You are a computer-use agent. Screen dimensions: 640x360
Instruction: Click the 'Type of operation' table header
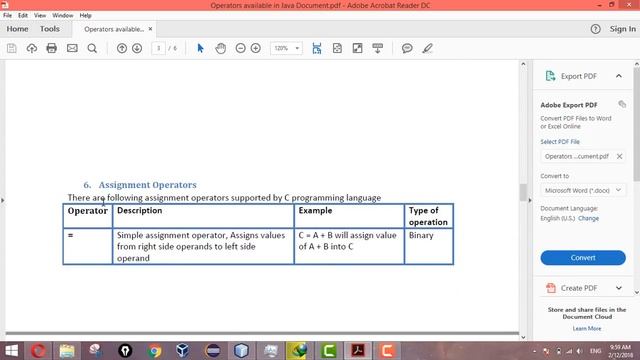point(428,216)
